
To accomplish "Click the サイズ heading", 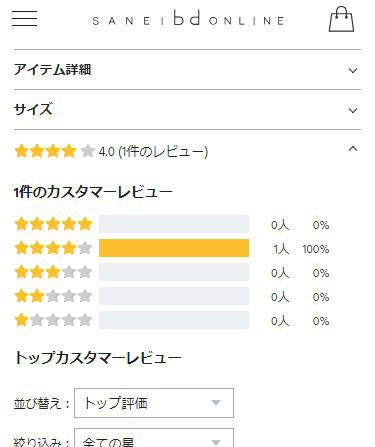I will tap(33, 109).
